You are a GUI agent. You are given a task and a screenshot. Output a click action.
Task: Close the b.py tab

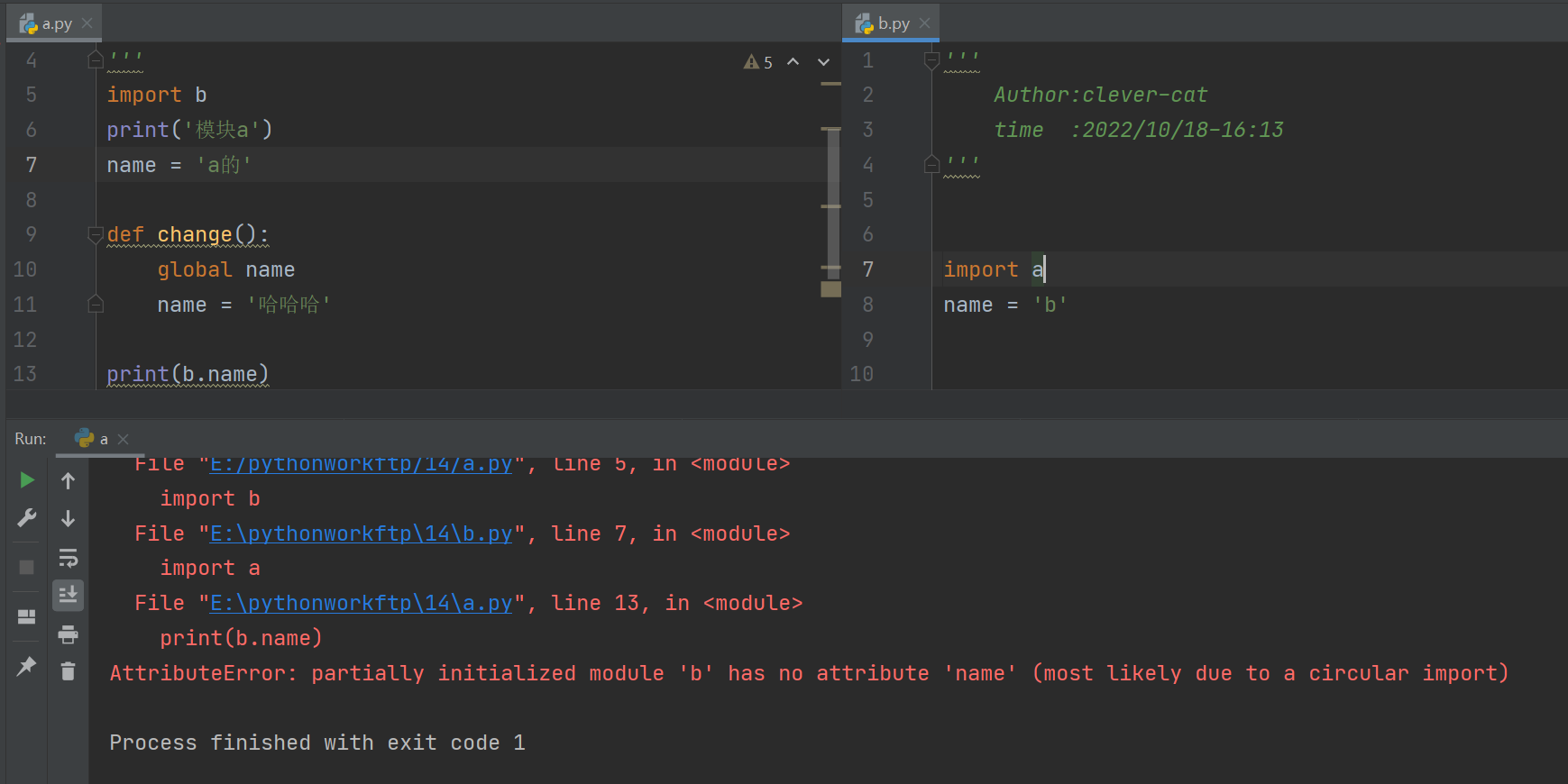924,23
